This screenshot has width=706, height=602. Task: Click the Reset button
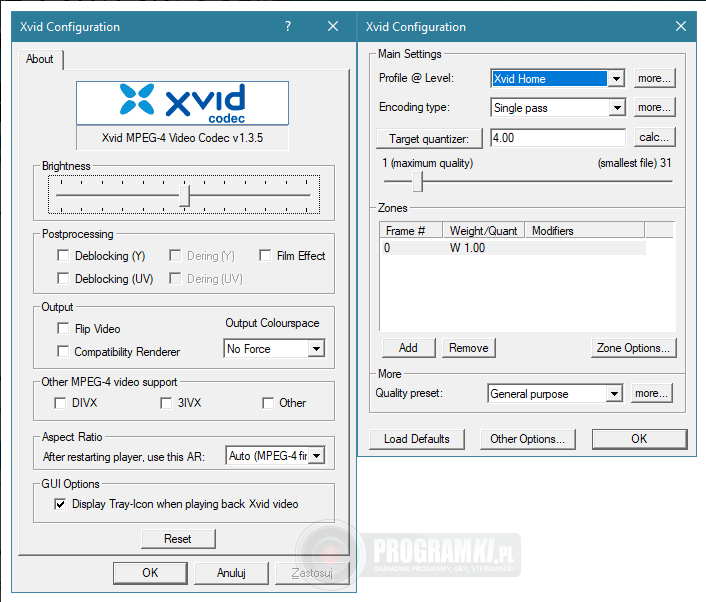click(178, 539)
